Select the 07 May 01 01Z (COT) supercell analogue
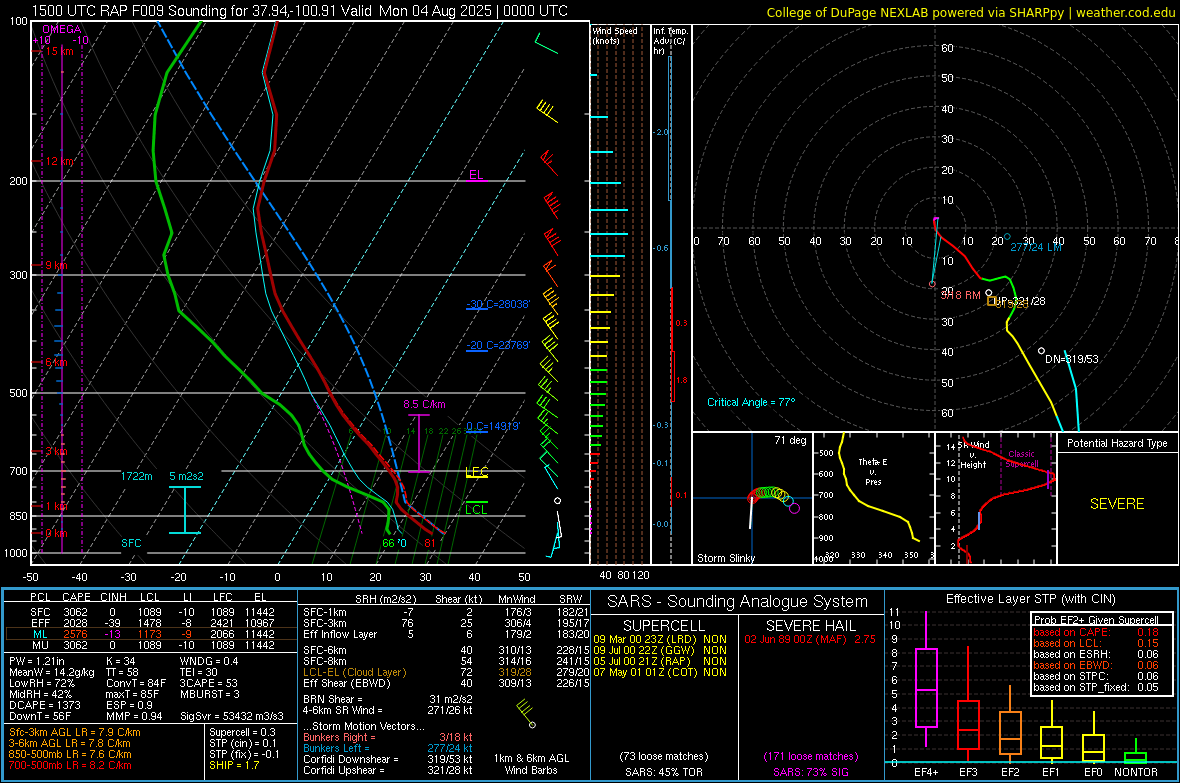 click(x=660, y=672)
